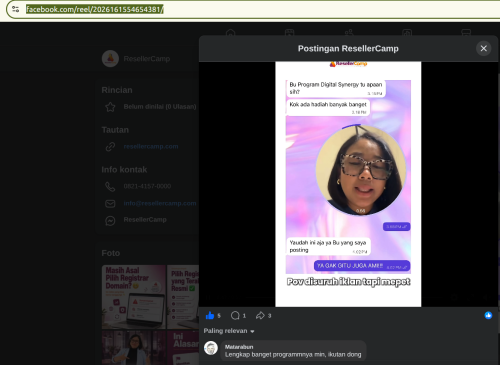500x365 pixels.
Task: Click the Info kontak heading
Action: click(x=124, y=170)
